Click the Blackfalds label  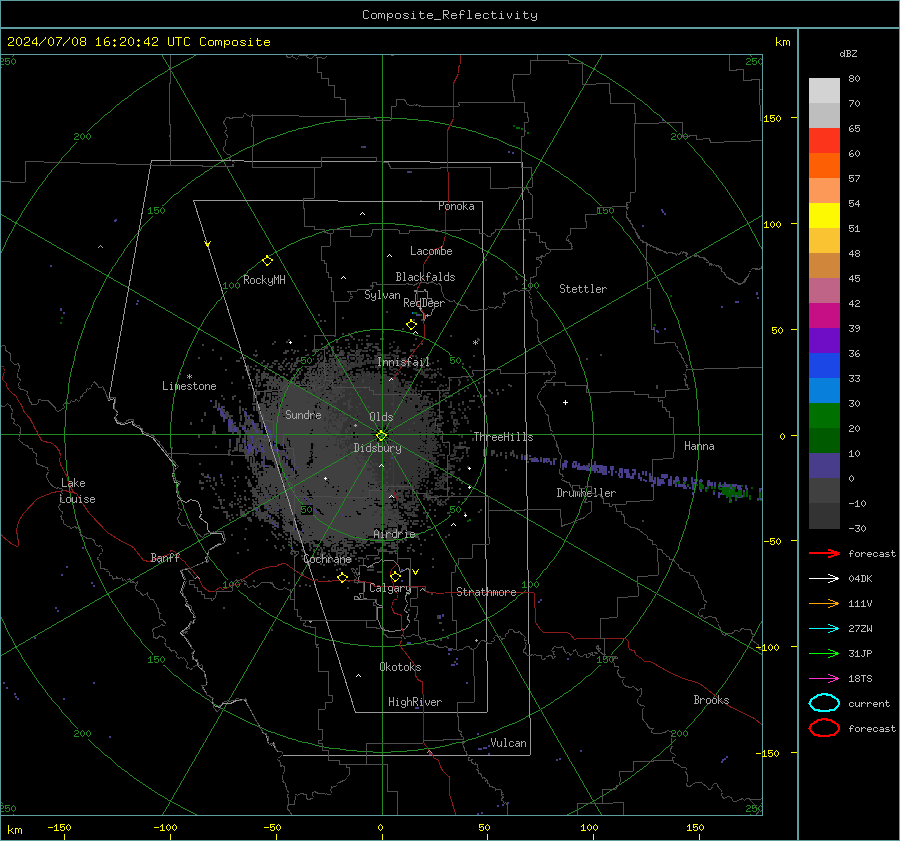point(425,277)
